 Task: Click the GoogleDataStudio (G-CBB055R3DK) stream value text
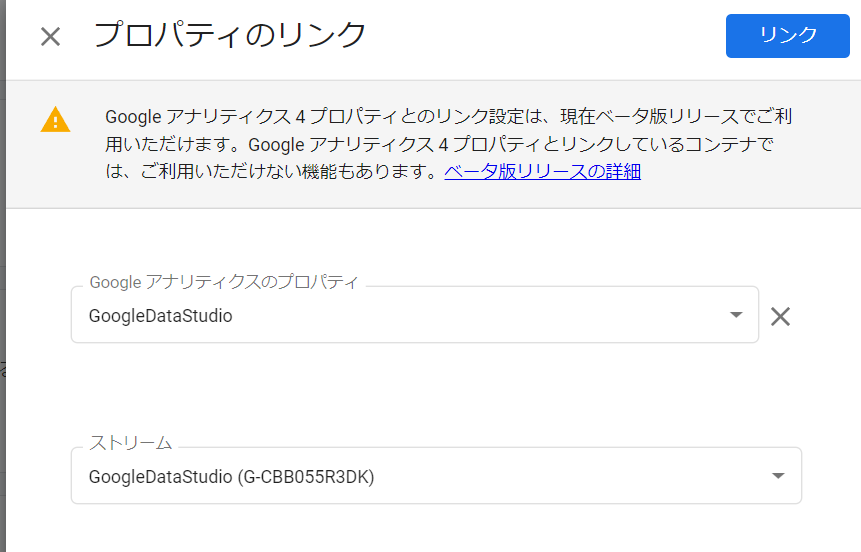[x=231, y=477]
